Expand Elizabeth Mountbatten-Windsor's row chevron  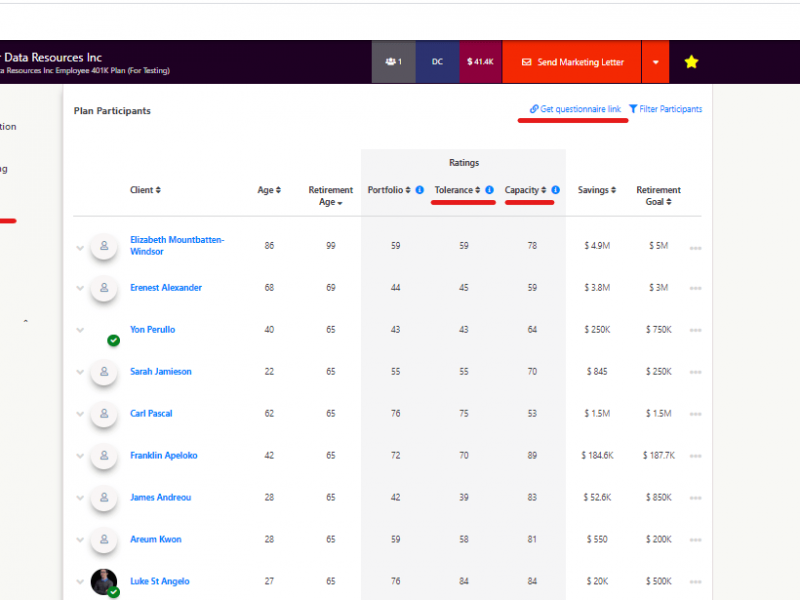pos(80,246)
